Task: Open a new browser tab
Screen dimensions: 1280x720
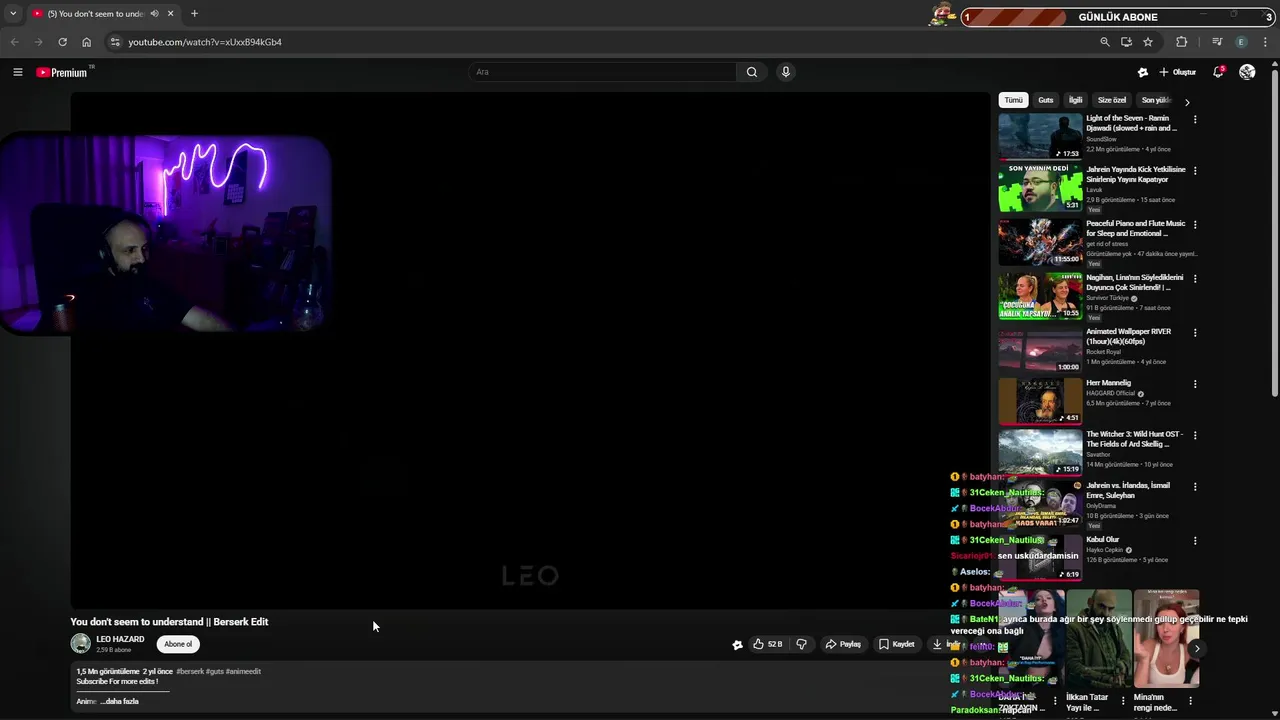Action: 194,14
